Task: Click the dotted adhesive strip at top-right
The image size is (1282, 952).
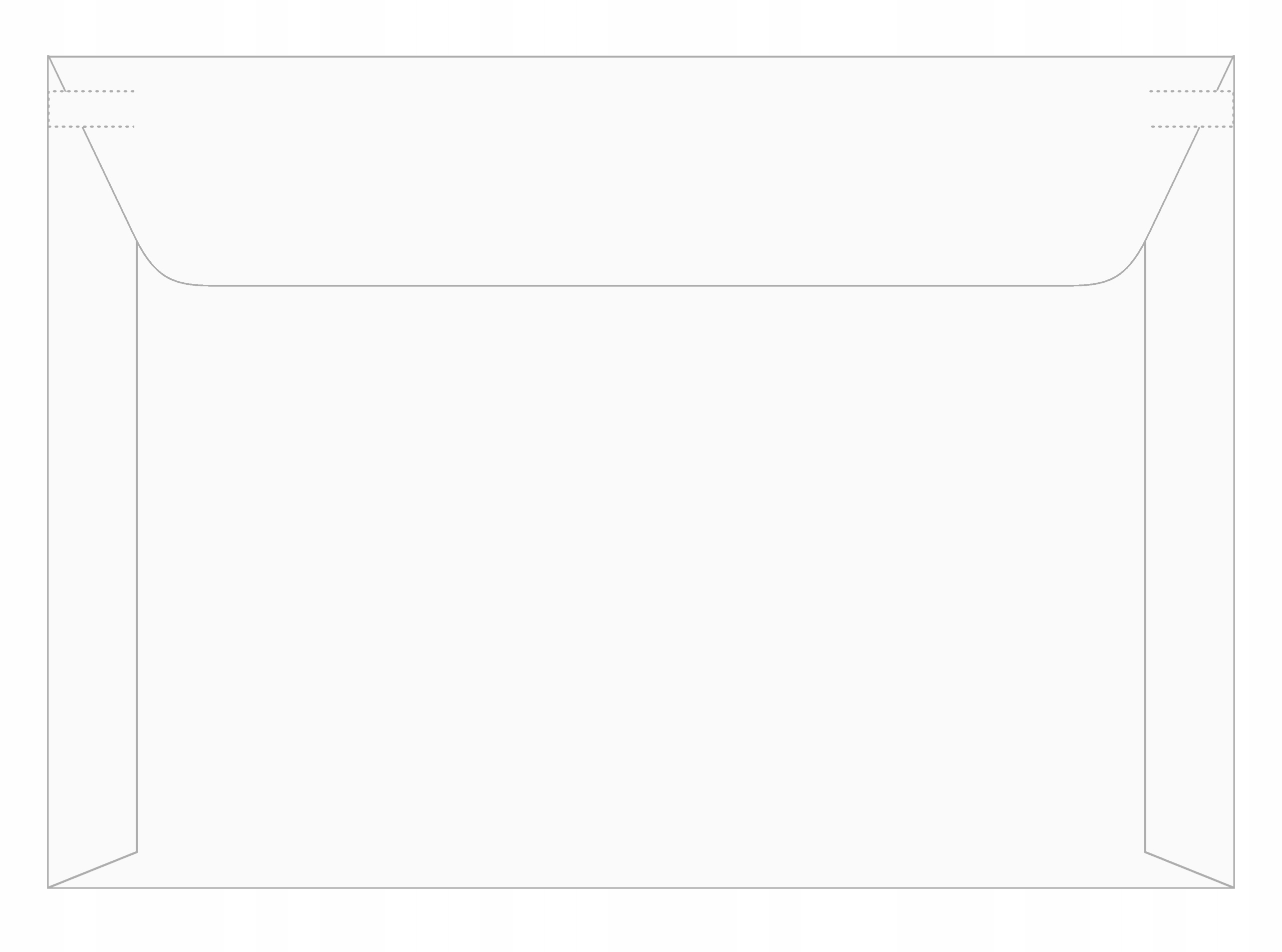Action: click(1191, 109)
